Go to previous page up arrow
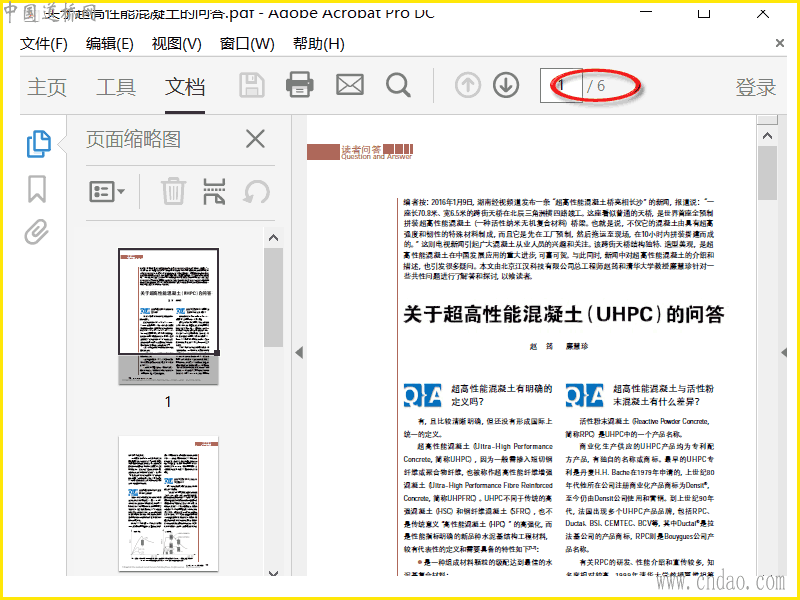This screenshot has height=600, width=800. (x=467, y=85)
